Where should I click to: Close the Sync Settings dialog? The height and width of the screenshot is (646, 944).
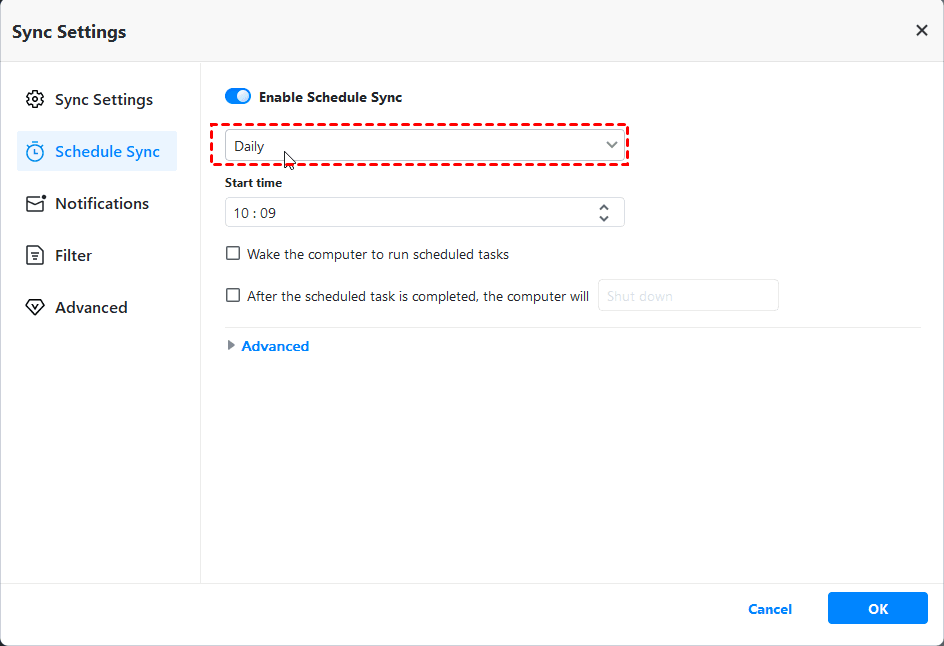tap(921, 31)
